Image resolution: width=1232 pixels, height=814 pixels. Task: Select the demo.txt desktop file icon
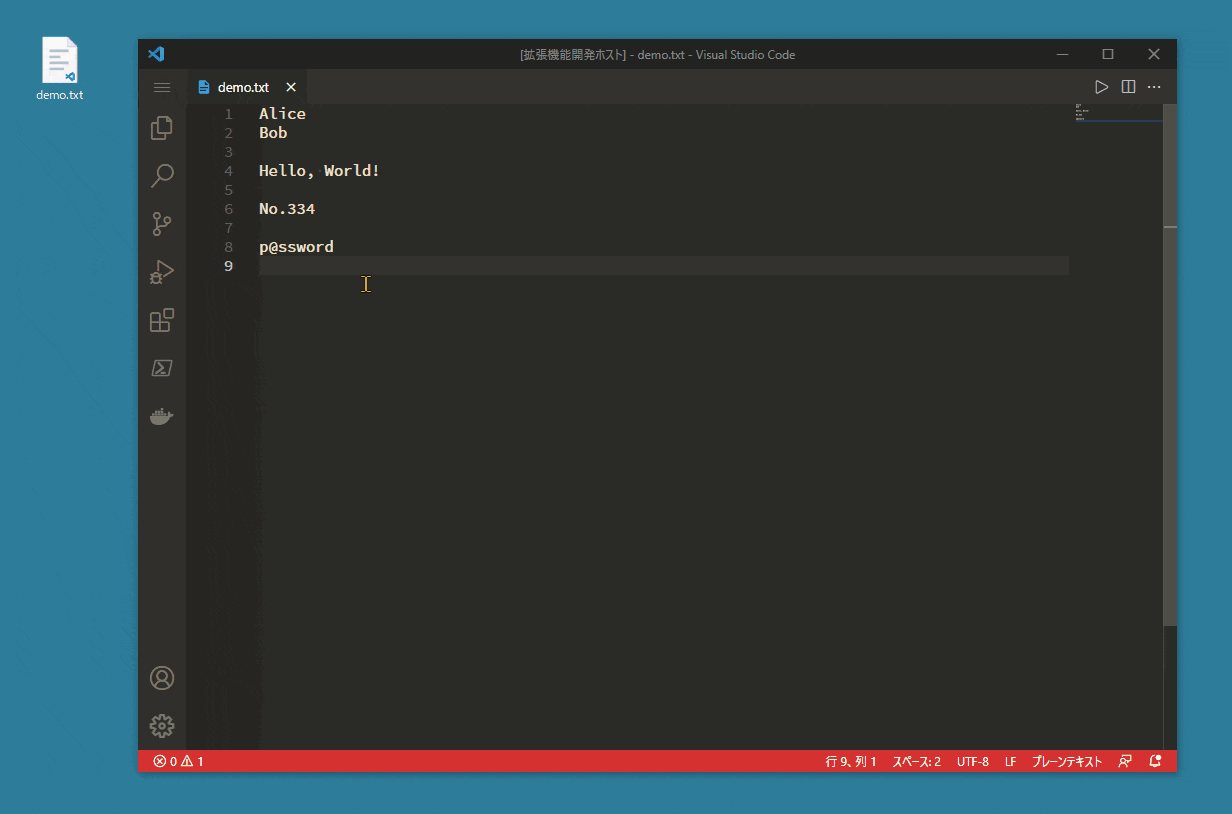(x=60, y=69)
